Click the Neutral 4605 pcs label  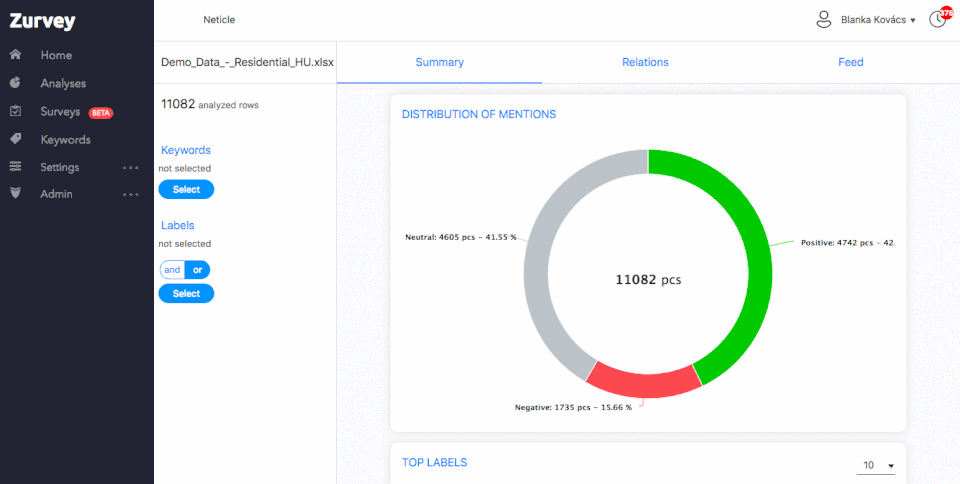[x=460, y=237]
